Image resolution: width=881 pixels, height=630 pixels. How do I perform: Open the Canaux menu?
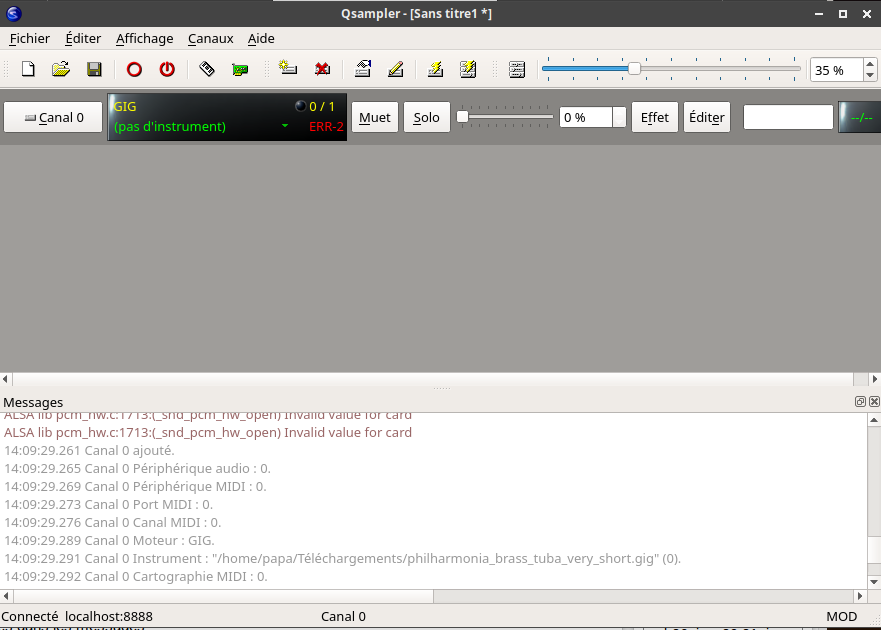pyautogui.click(x=211, y=38)
